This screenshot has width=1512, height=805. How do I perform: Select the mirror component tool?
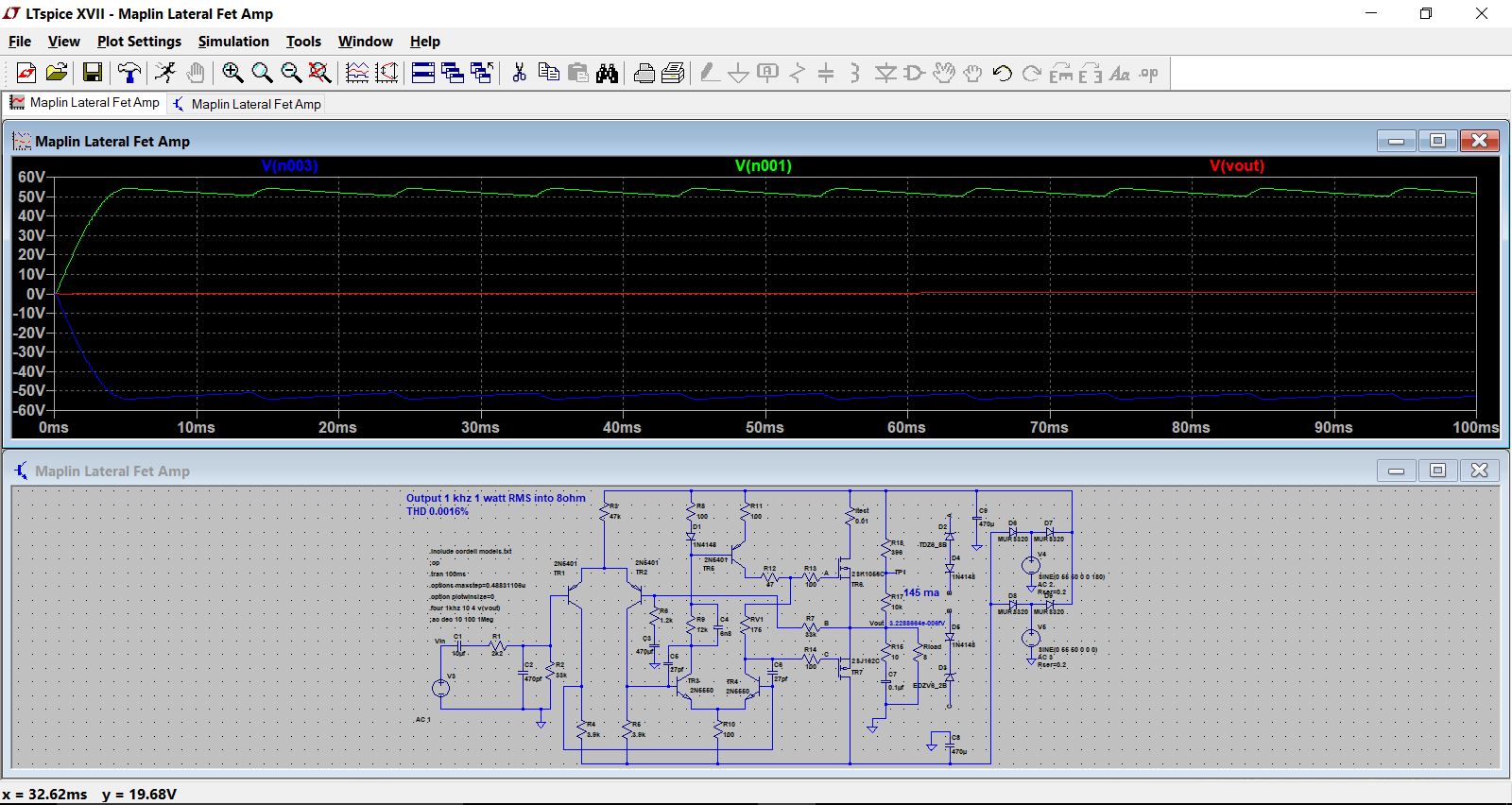(1091, 73)
